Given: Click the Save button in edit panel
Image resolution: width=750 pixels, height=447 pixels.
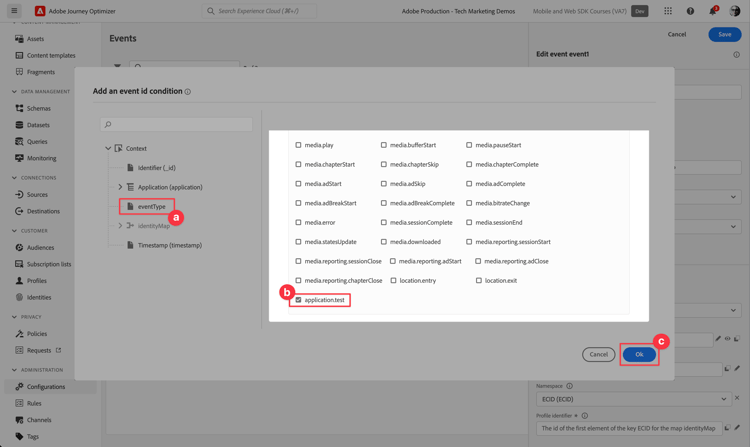Looking at the screenshot, I should [x=725, y=34].
